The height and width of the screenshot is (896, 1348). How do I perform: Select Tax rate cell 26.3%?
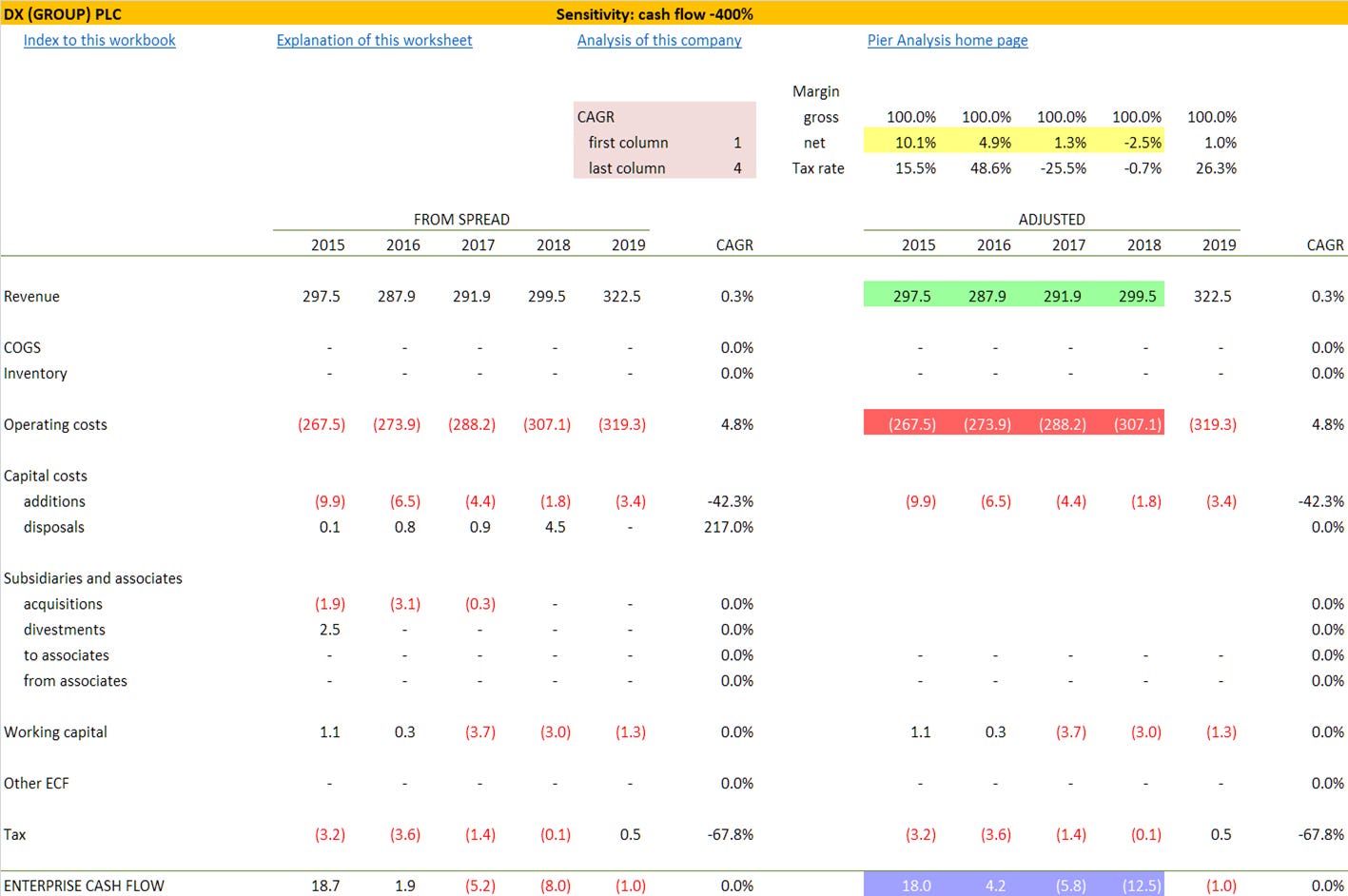1216,168
